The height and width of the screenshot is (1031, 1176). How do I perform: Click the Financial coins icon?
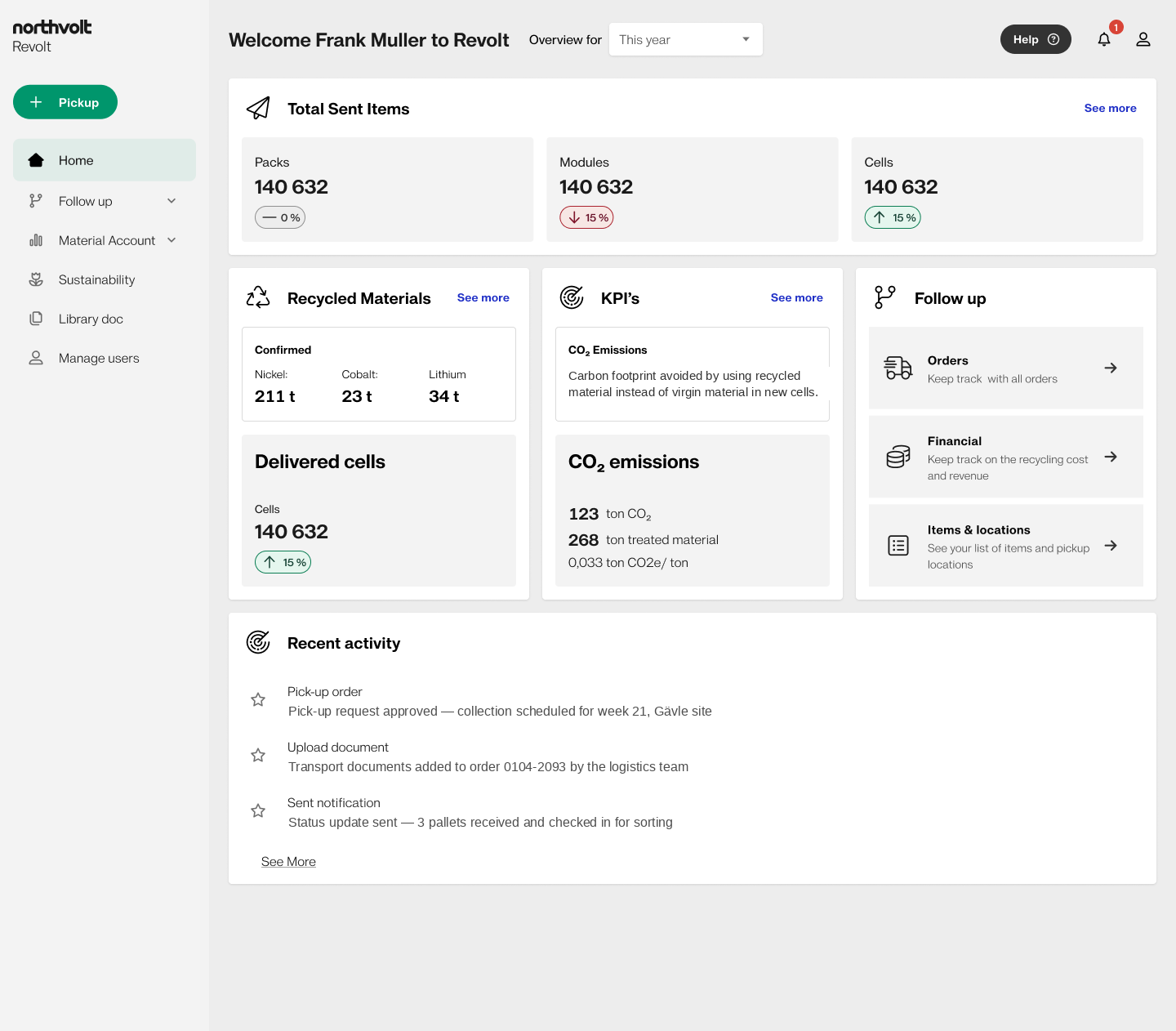(898, 457)
